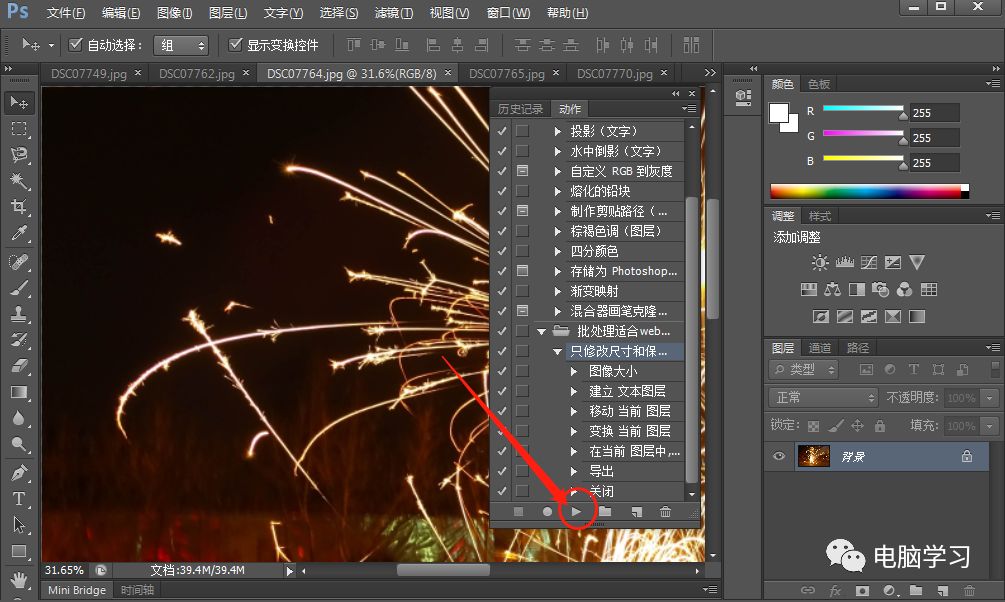The height and width of the screenshot is (602, 1005).
Task: Delete action with trash icon in Actions panel
Action: tap(665, 512)
